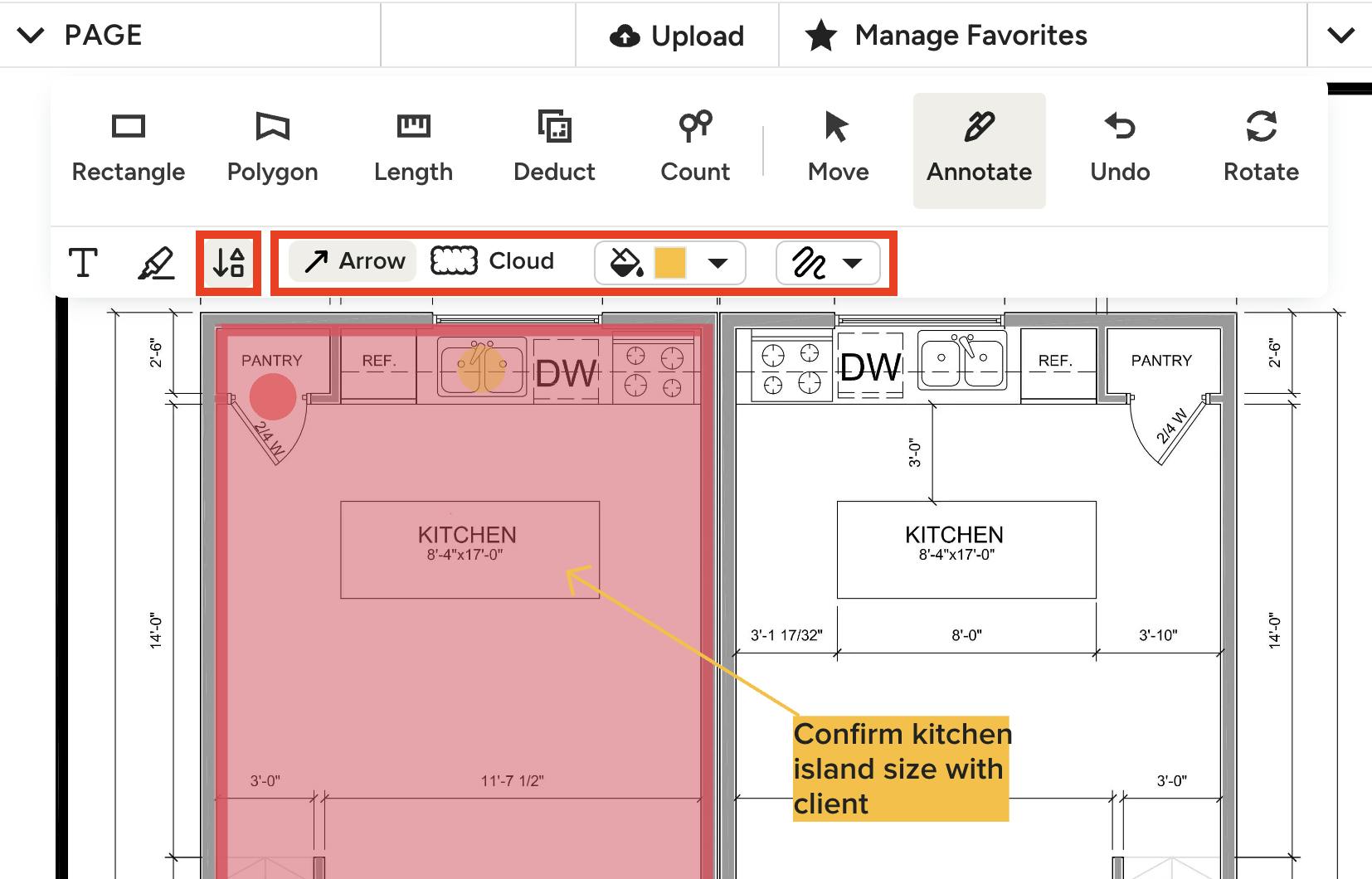This screenshot has width=1372, height=879.
Task: Select the Rectangle measurement tool
Action: [128, 149]
